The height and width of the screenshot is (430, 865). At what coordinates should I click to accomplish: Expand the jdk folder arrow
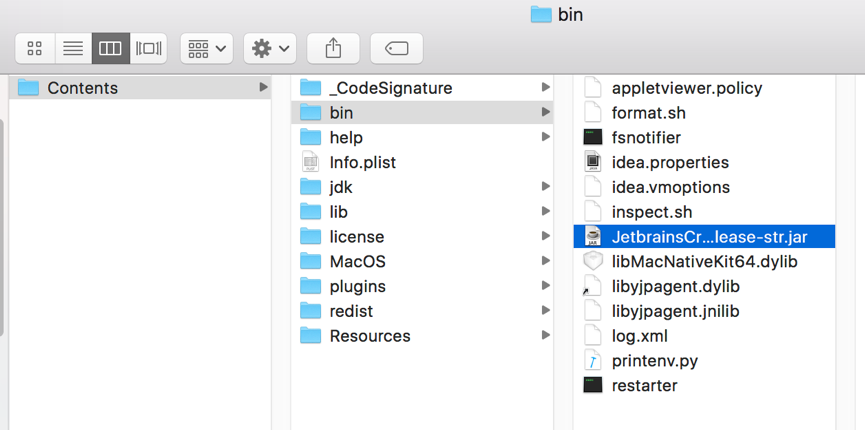546,187
